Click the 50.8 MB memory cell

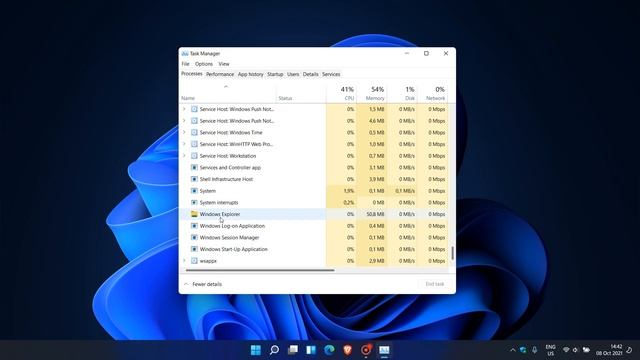click(x=371, y=214)
